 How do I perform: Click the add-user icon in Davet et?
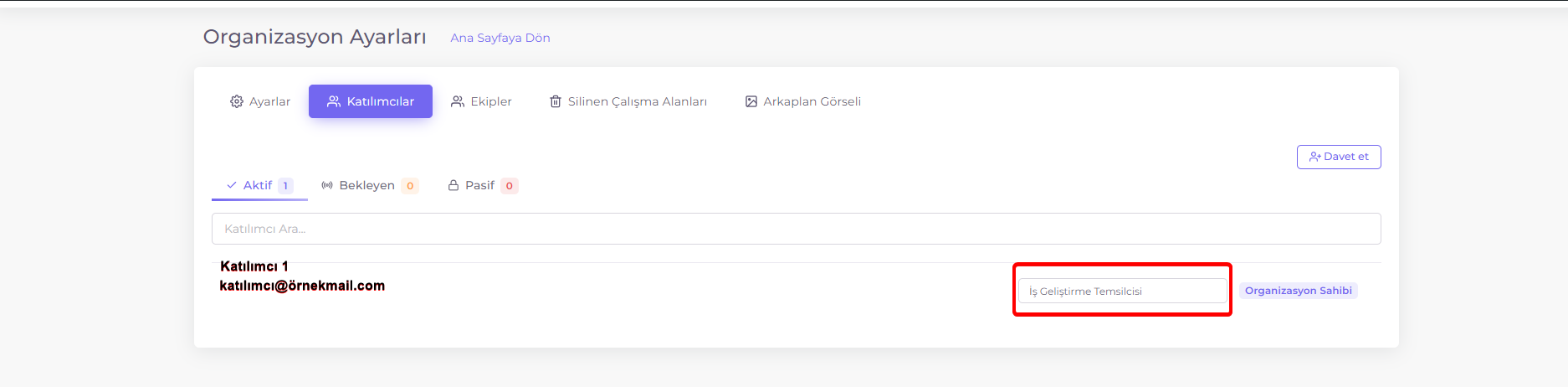pyautogui.click(x=1315, y=157)
